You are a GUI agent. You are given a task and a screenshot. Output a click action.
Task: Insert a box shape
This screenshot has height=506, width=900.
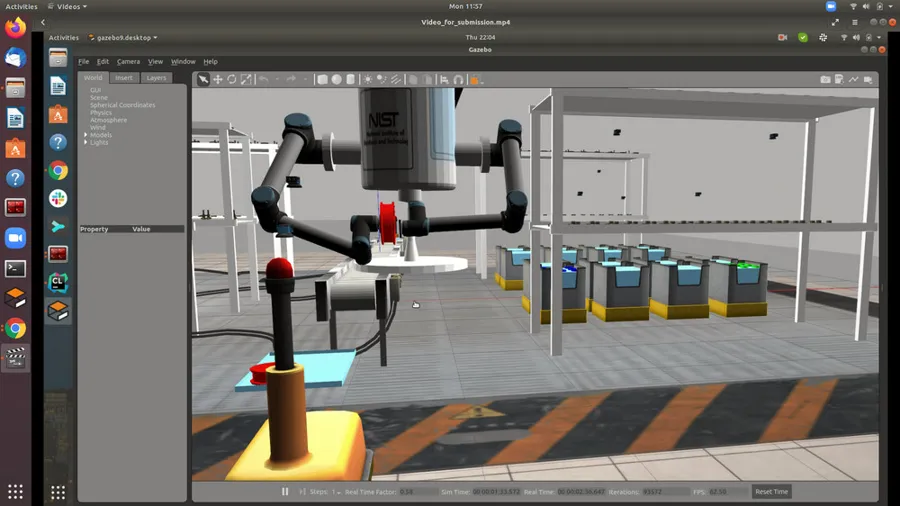click(323, 79)
